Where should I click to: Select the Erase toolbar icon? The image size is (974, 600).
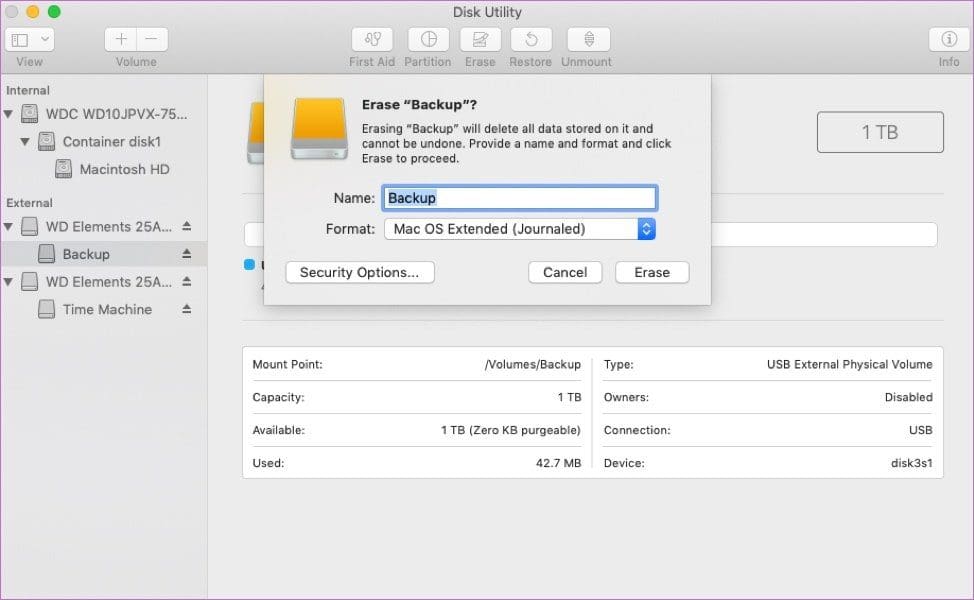(x=480, y=40)
